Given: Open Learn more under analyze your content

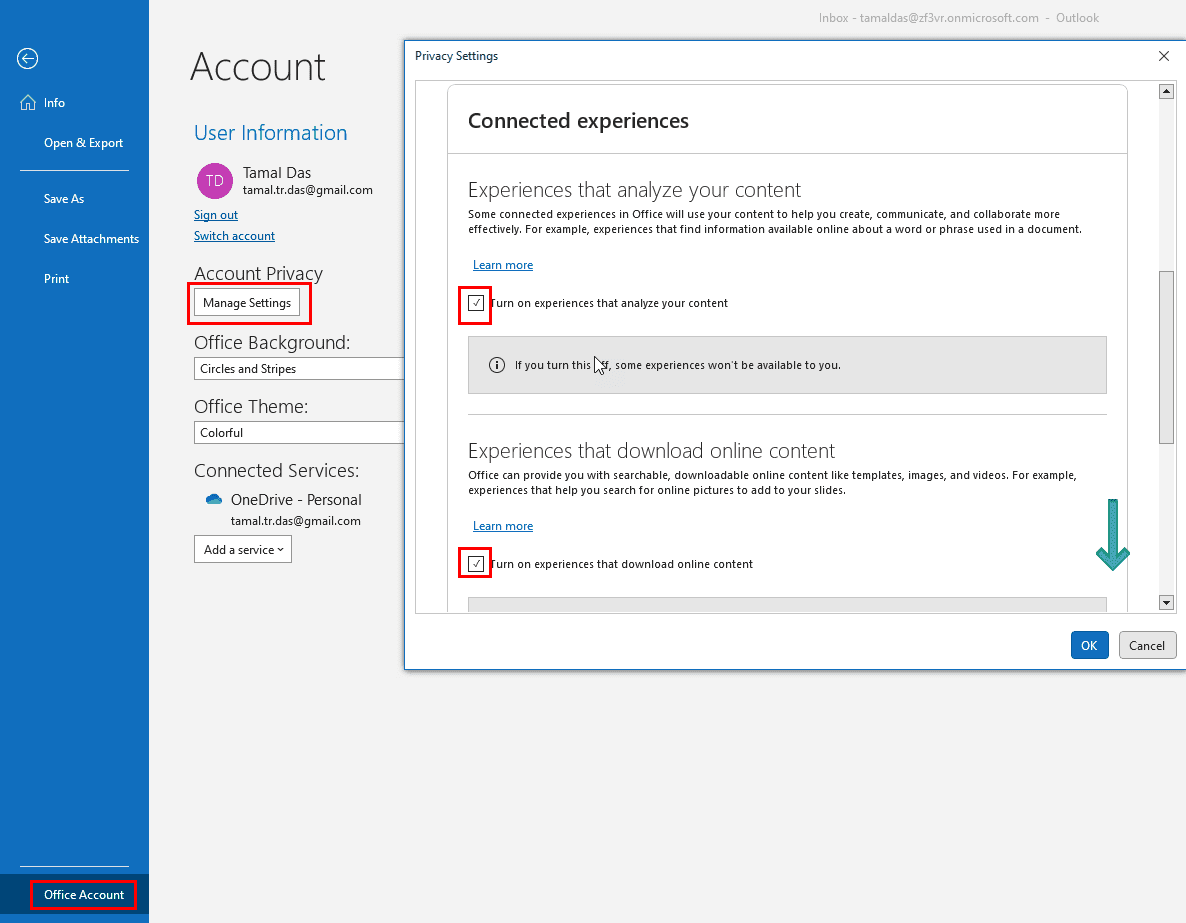Looking at the screenshot, I should [503, 264].
